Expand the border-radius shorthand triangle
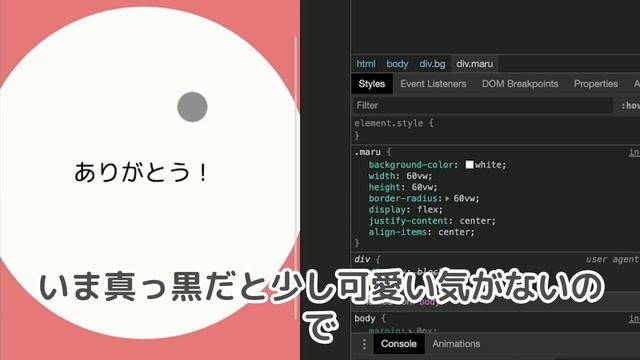Screen dimensions: 640x360 (x=447, y=199)
